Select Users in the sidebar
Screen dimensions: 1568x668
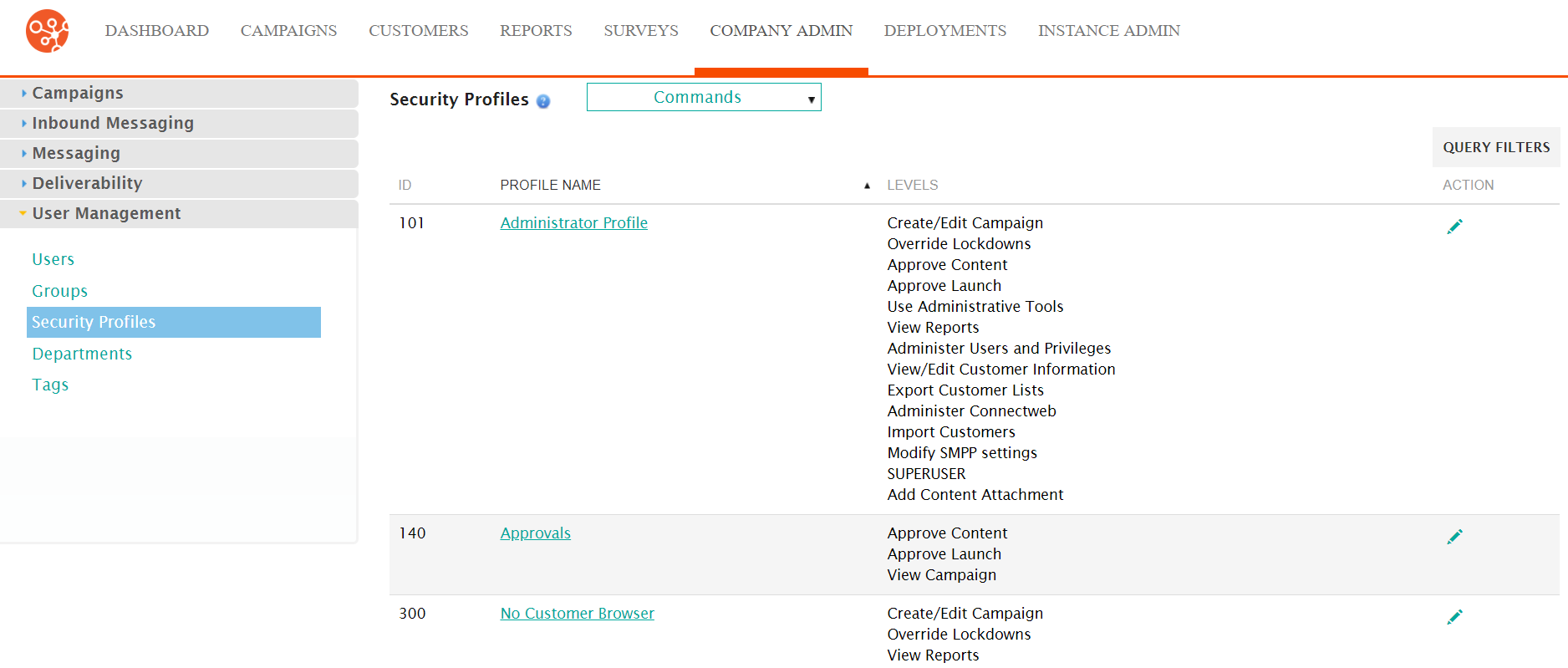(53, 259)
